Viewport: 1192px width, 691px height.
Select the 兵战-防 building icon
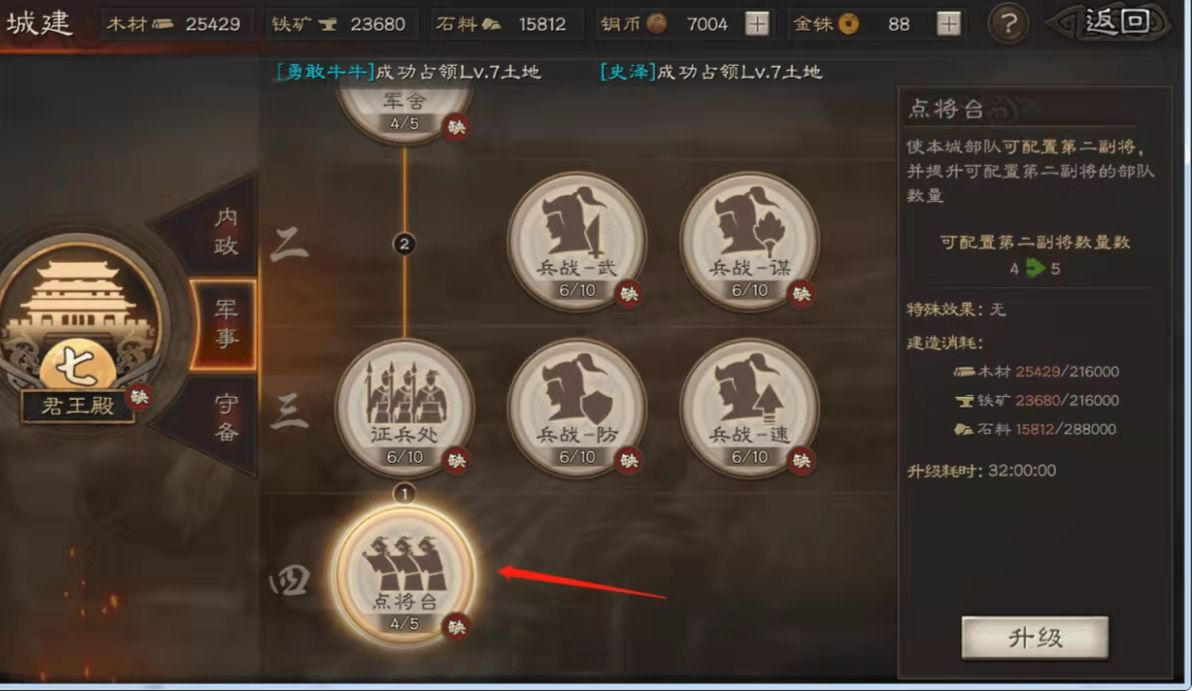(577, 408)
